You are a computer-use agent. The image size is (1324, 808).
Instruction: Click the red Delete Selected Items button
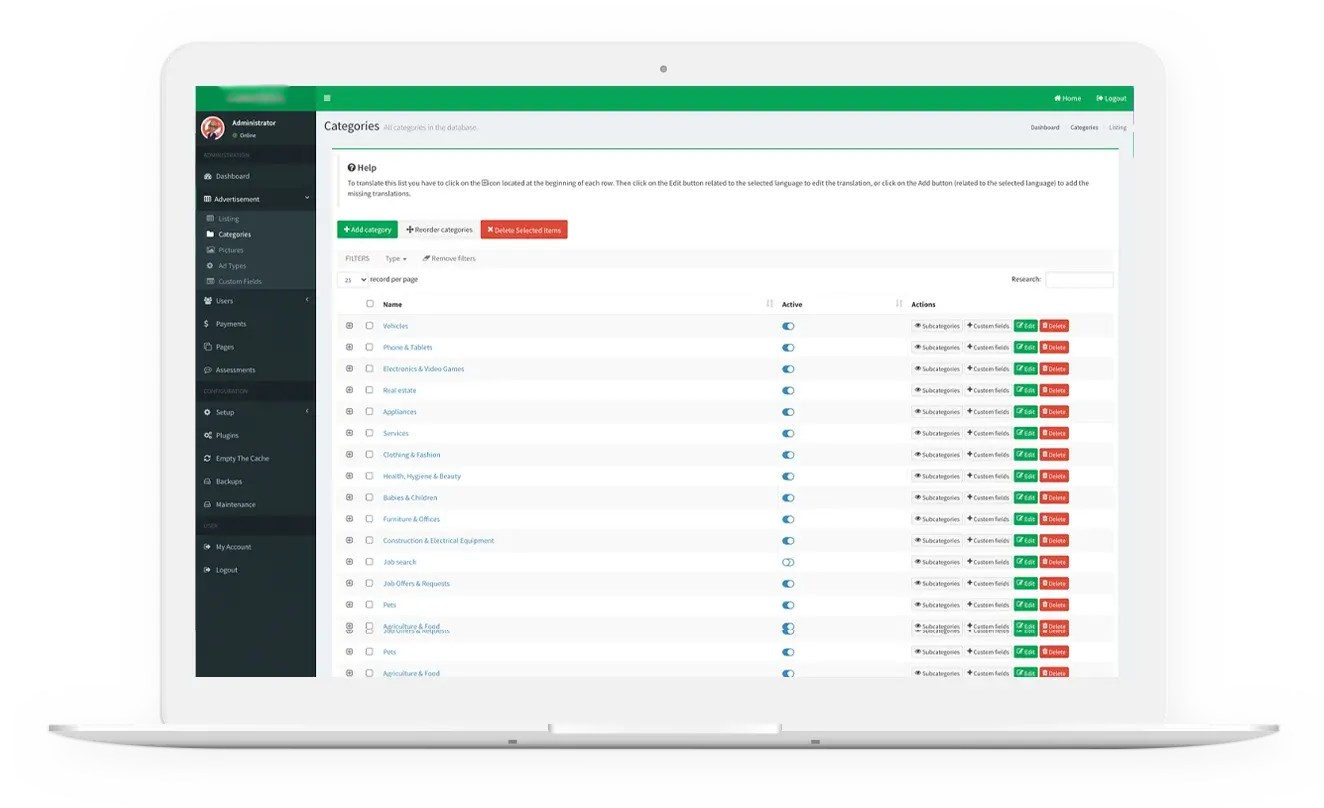524,230
